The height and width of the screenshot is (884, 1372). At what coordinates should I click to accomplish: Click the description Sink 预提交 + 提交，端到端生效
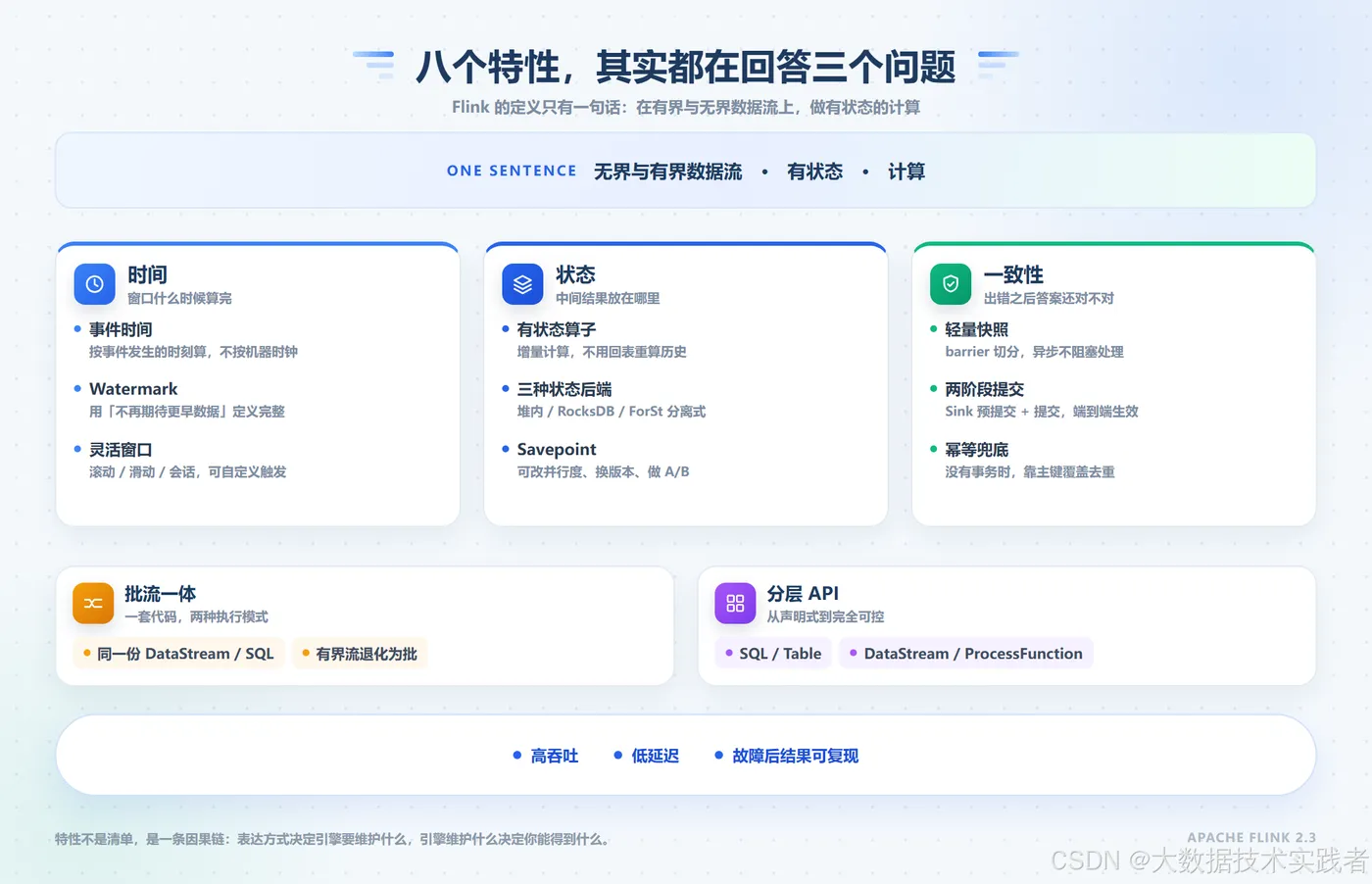click(1042, 412)
